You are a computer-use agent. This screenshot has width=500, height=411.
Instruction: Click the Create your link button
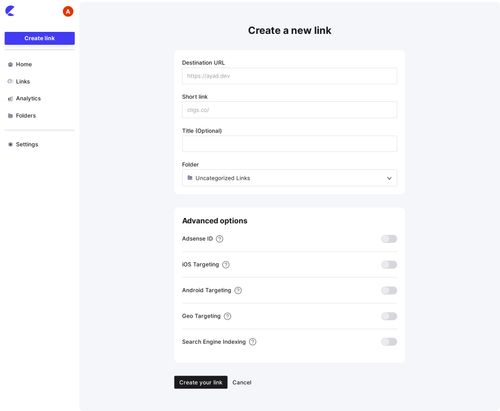201,382
